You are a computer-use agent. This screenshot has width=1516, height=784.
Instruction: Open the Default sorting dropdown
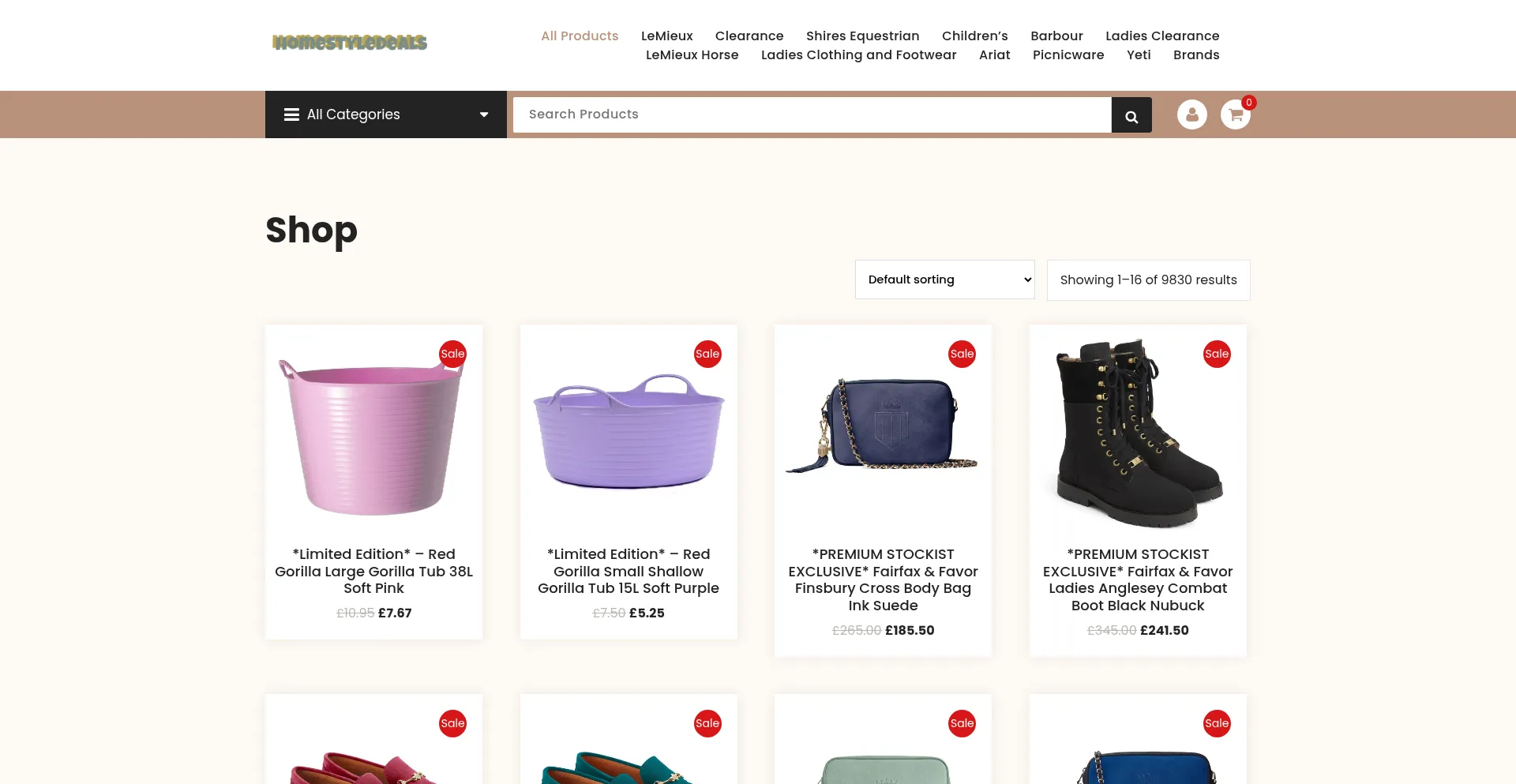(x=944, y=279)
